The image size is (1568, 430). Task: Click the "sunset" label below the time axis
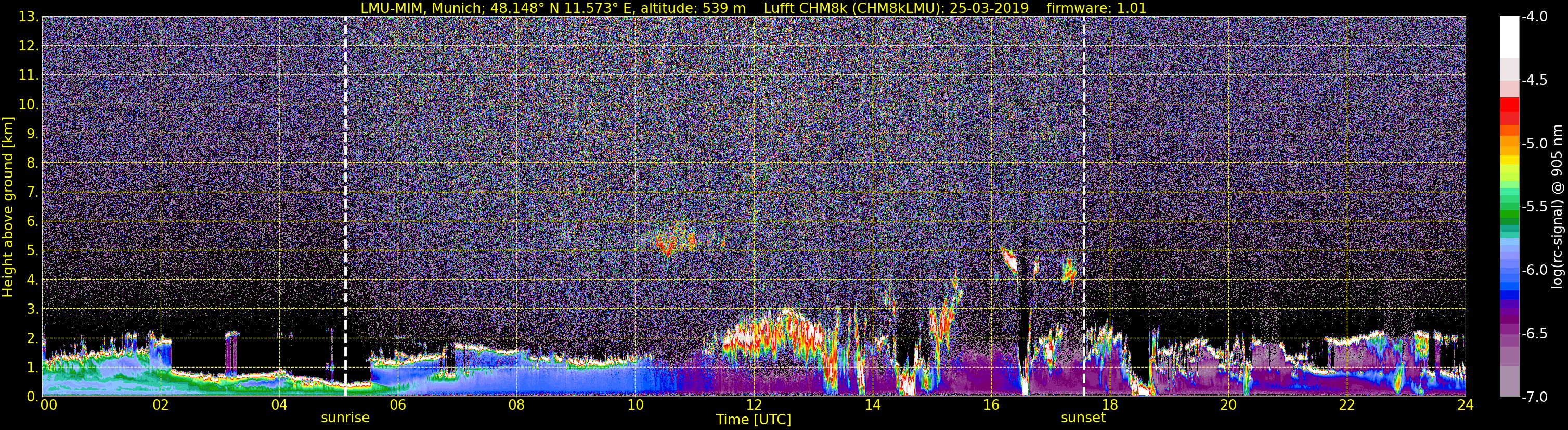click(x=1083, y=418)
